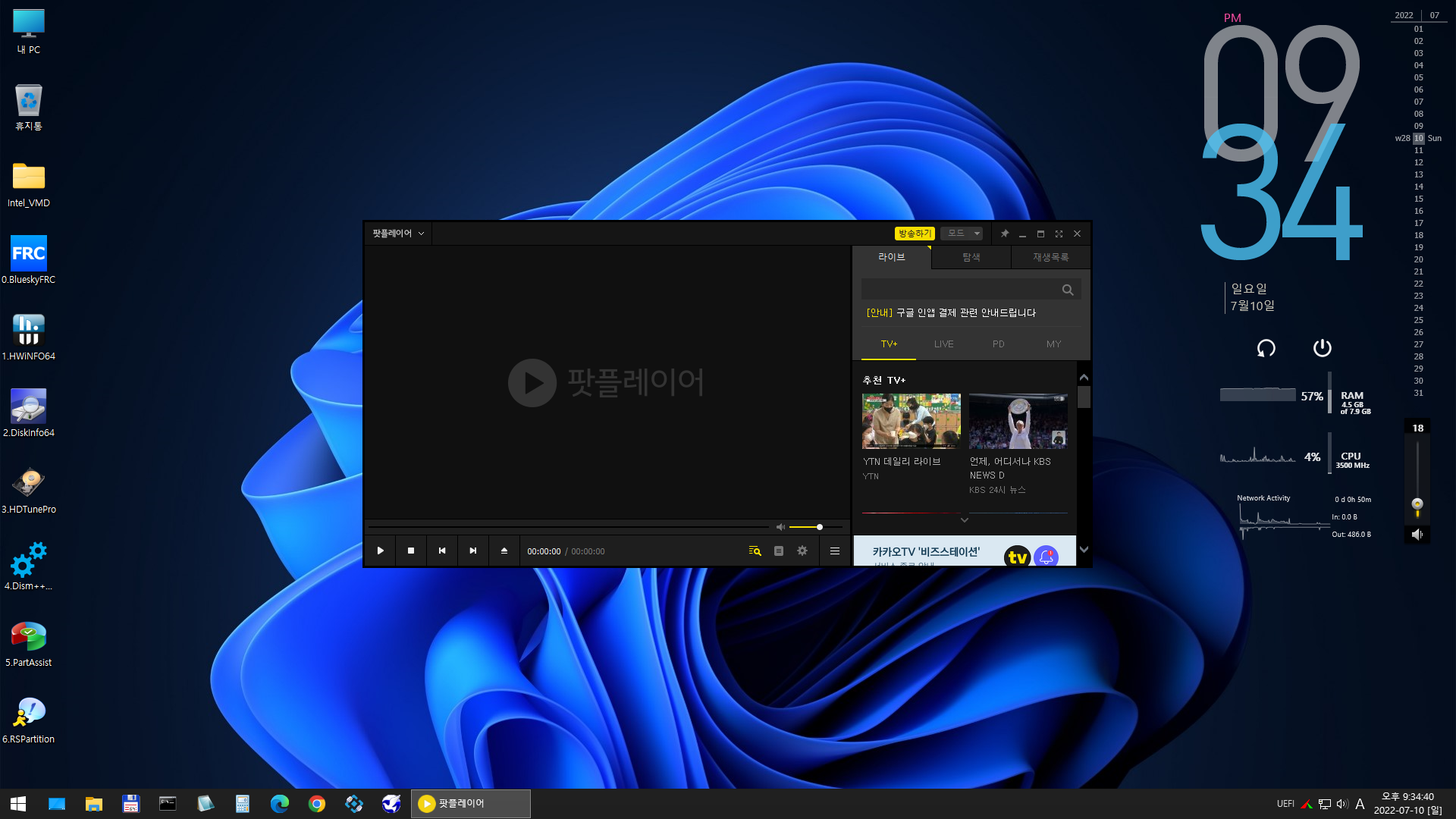
Task: Select the MY sub-tab
Action: point(1054,344)
